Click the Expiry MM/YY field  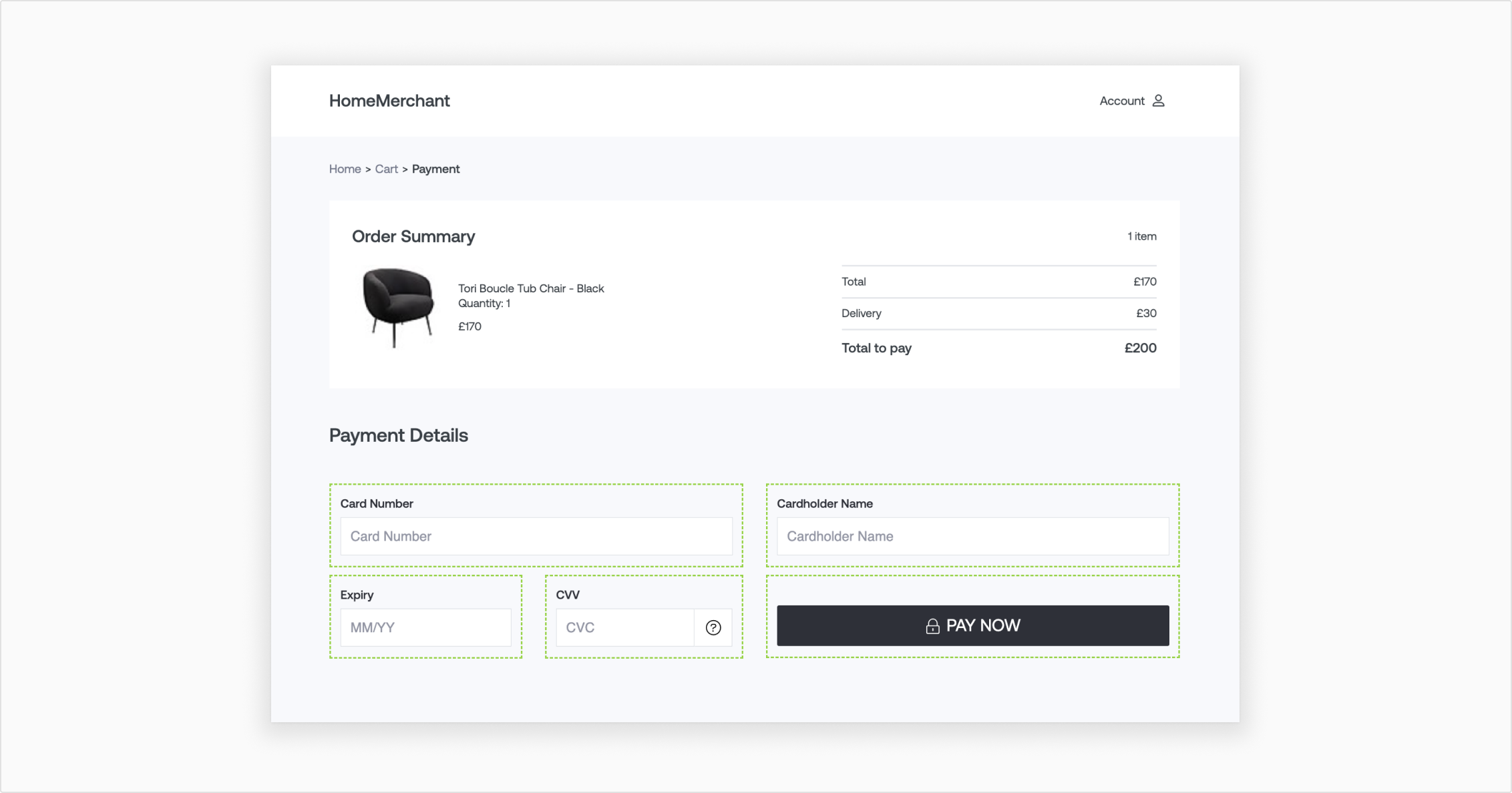(426, 627)
